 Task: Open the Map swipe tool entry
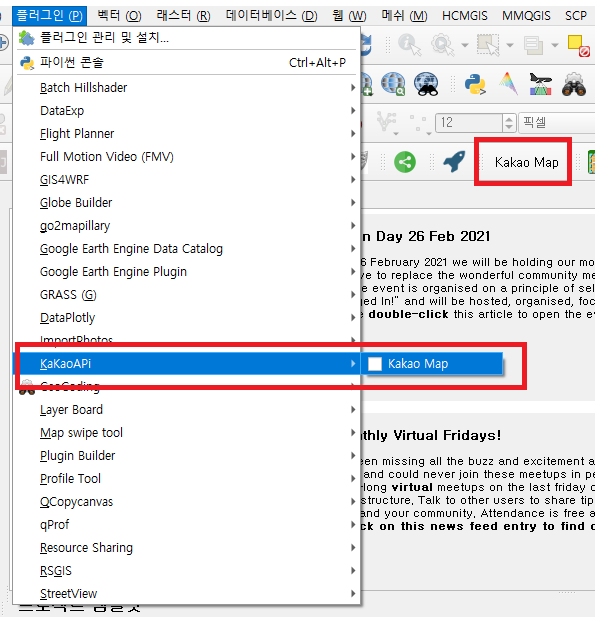(187, 433)
